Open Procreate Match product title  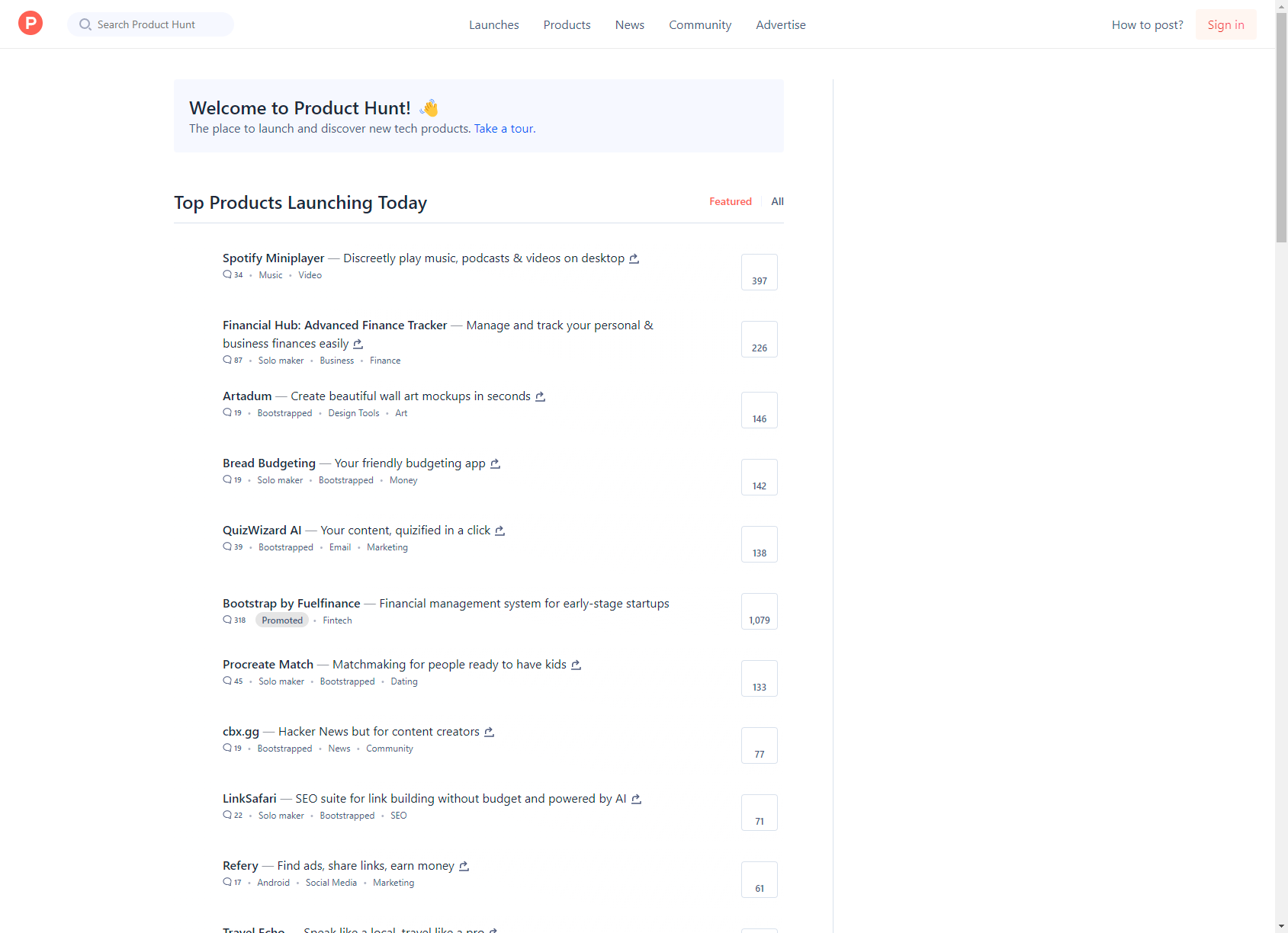point(268,665)
